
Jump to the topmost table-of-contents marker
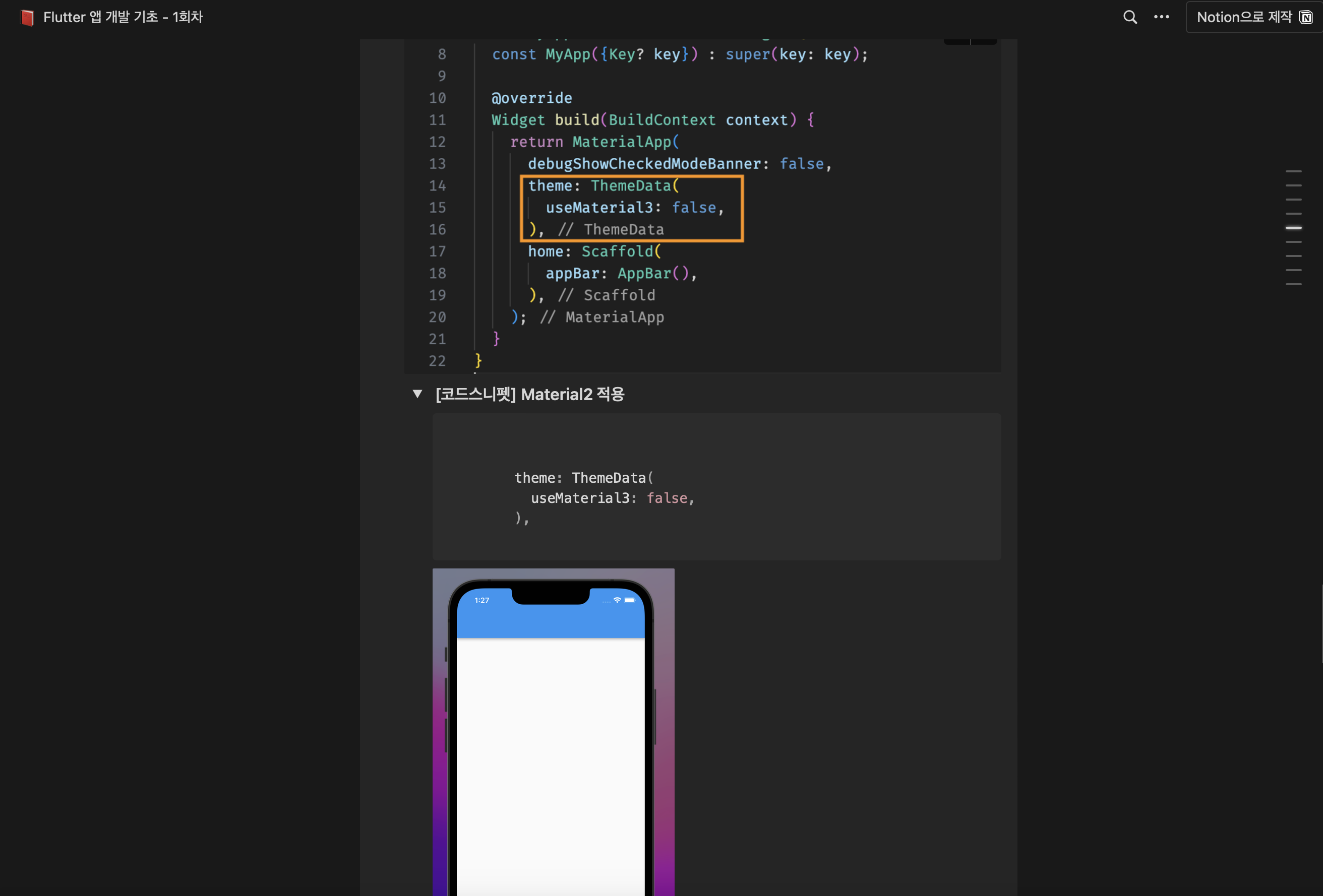coord(1293,171)
